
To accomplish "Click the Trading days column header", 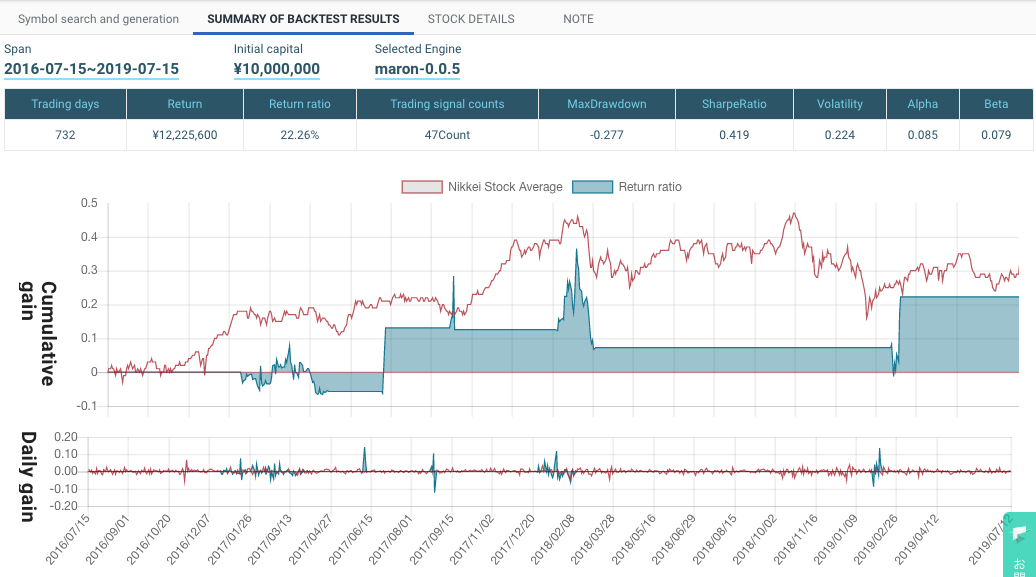I will (64, 103).
